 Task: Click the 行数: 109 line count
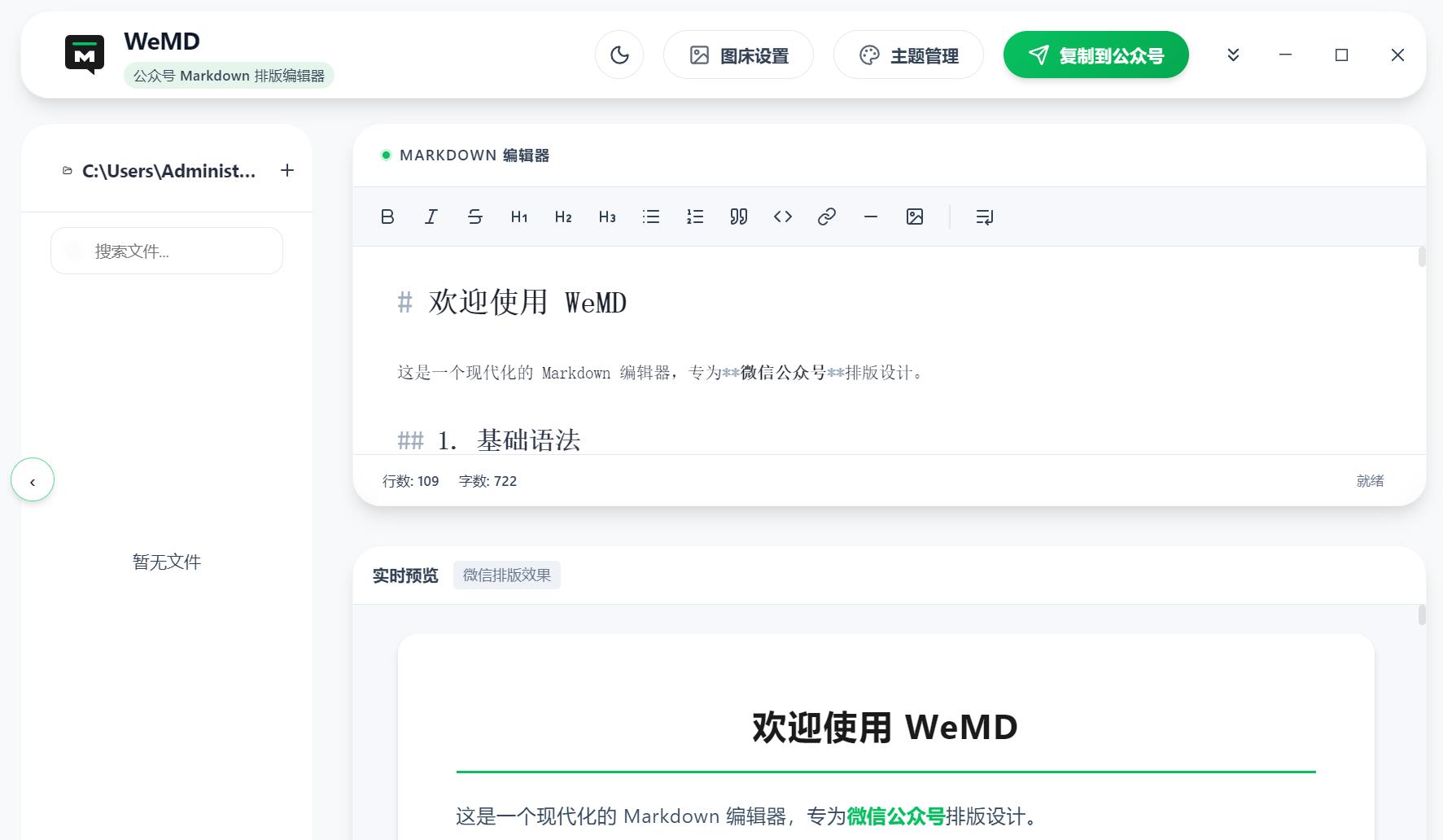point(411,481)
